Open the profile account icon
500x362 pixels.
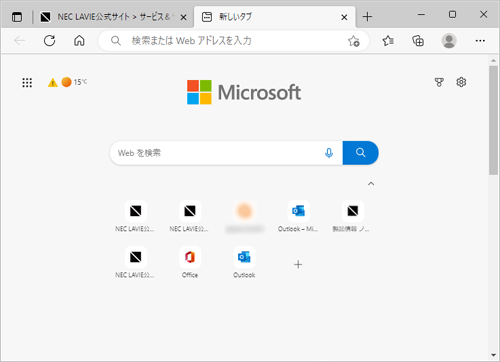[x=449, y=41]
